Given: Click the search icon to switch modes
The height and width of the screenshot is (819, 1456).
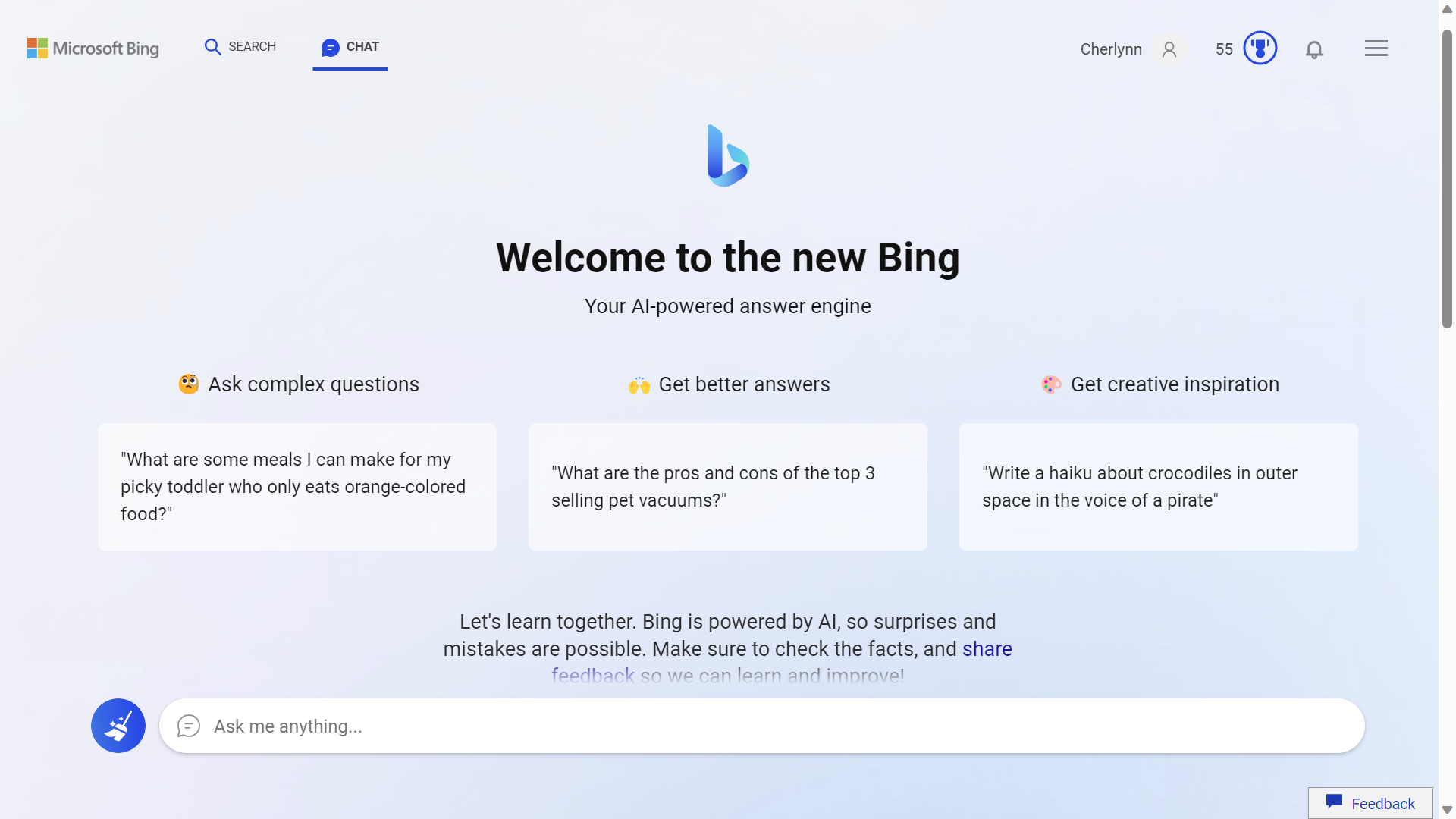Looking at the screenshot, I should [212, 46].
